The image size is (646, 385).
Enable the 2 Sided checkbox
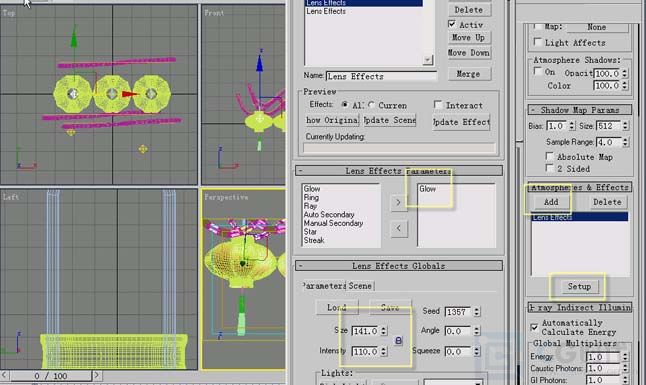(x=550, y=168)
